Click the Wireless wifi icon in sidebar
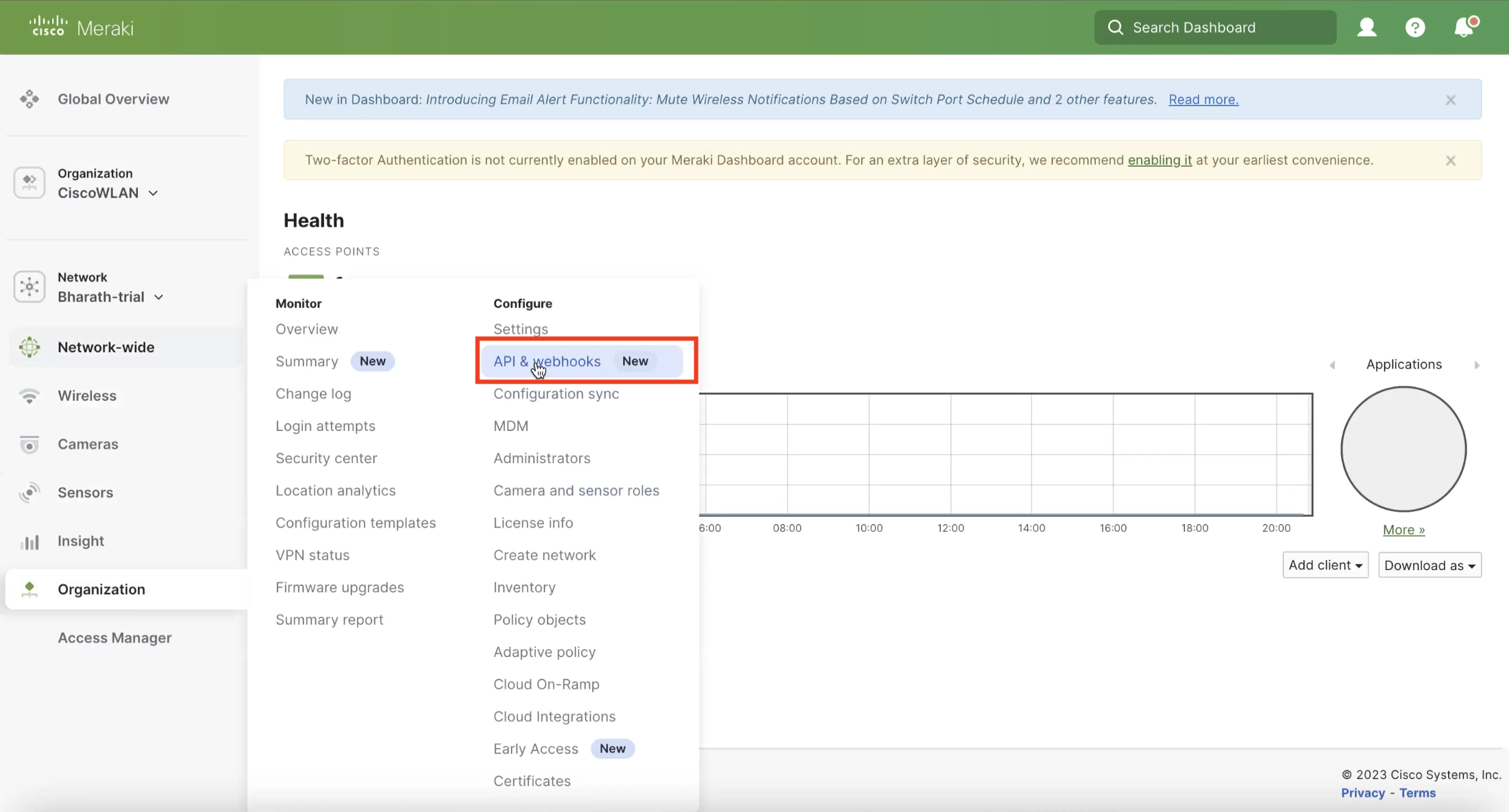This screenshot has width=1509, height=812. 29,396
